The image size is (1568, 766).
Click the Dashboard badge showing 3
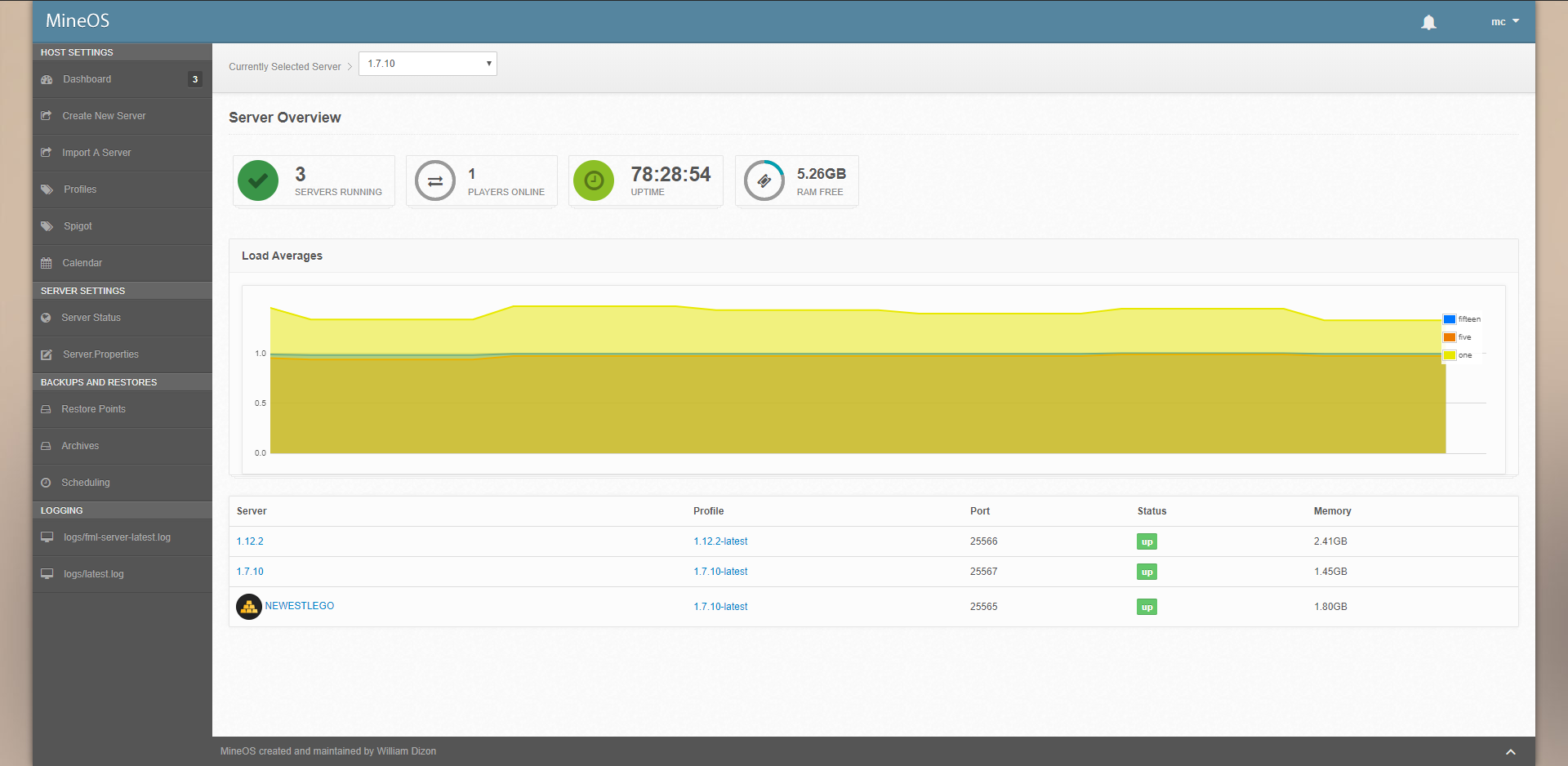pyautogui.click(x=195, y=79)
